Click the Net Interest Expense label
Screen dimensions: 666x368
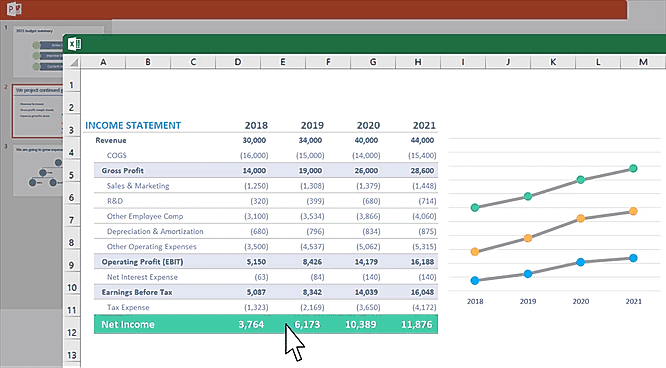click(x=142, y=277)
